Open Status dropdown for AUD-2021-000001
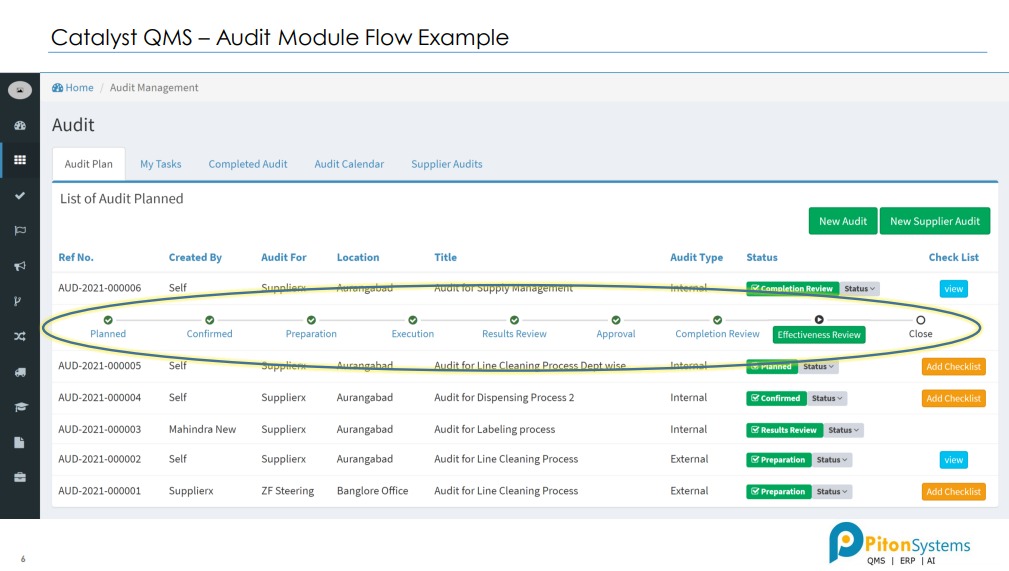1009x571 pixels. click(832, 491)
